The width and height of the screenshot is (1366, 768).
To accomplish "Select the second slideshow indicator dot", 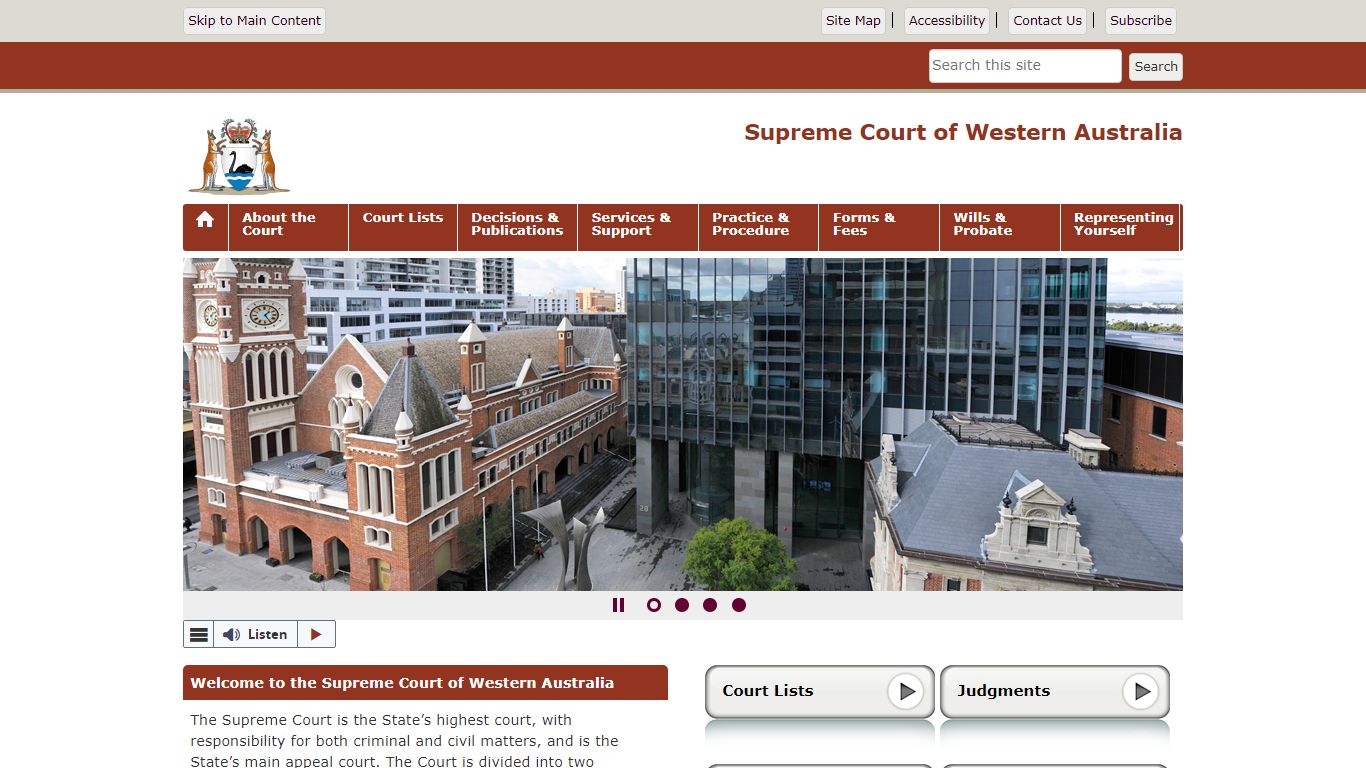I will pos(682,605).
